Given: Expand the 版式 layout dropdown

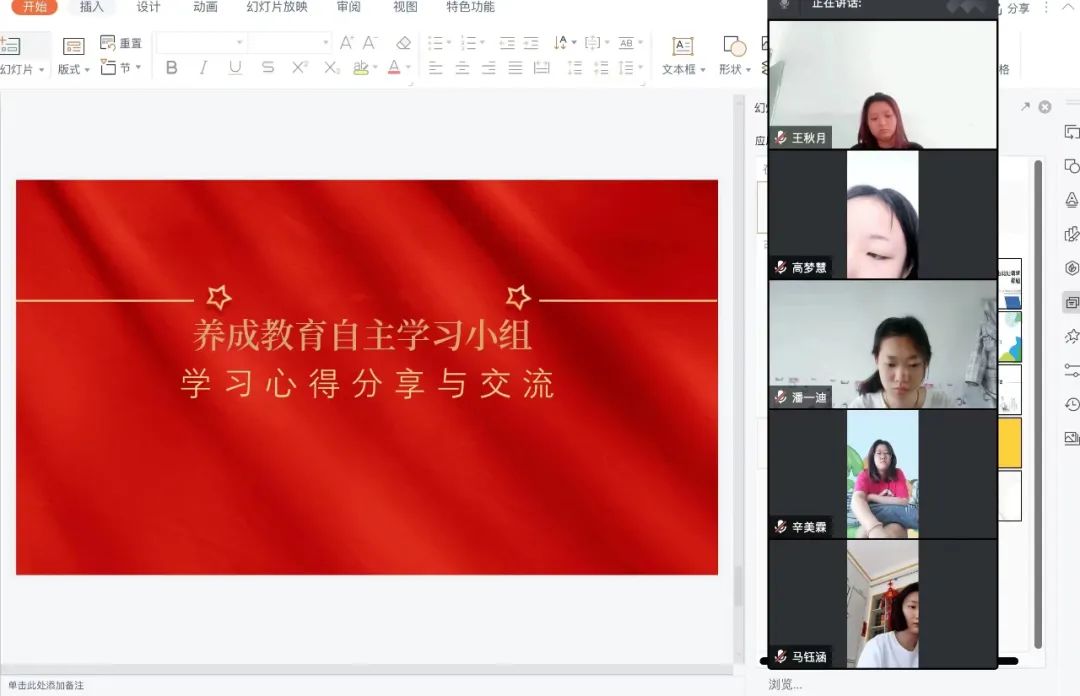Looking at the screenshot, I should (x=73, y=69).
